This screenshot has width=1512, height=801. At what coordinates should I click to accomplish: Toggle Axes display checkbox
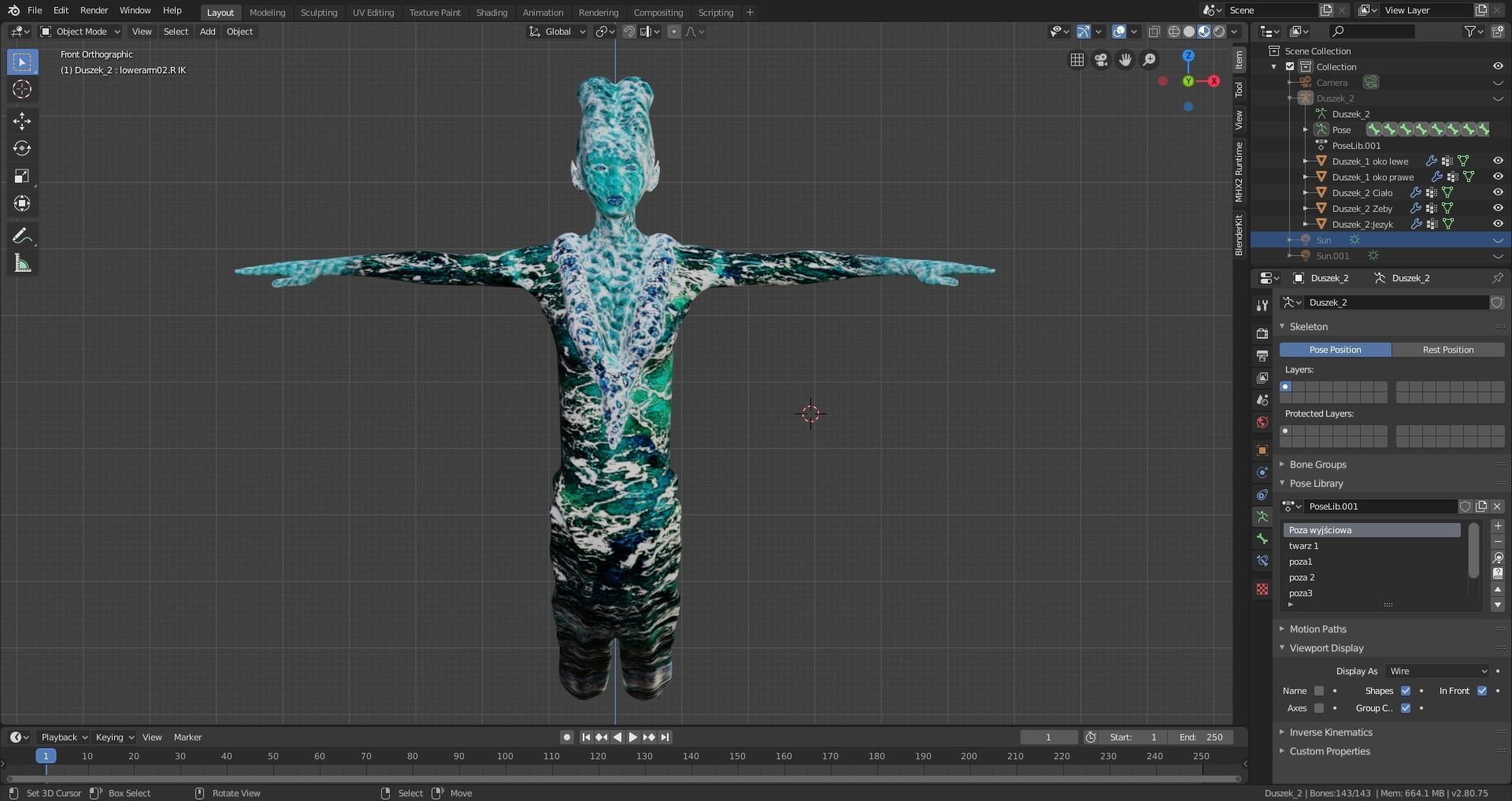(x=1319, y=708)
